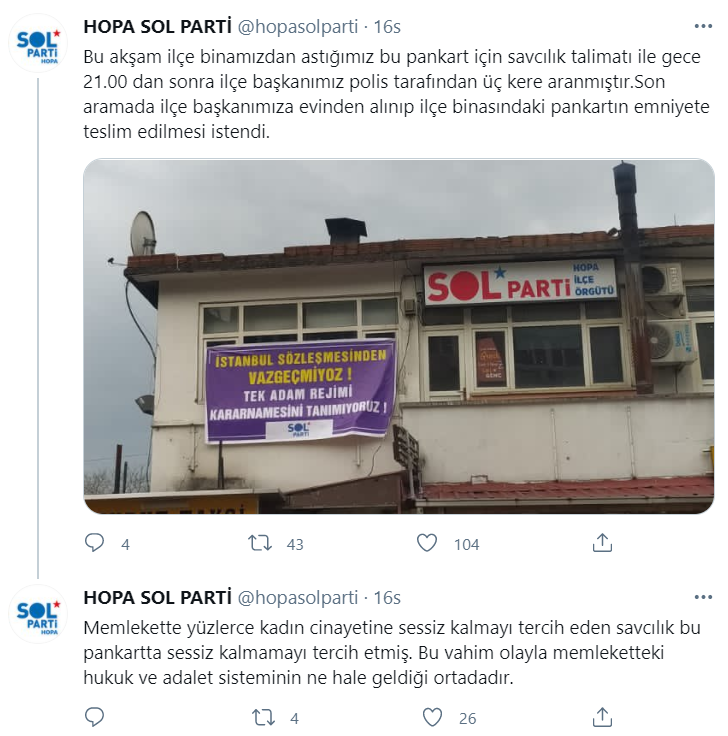Like the second tweet with 26 likes

(x=432, y=717)
